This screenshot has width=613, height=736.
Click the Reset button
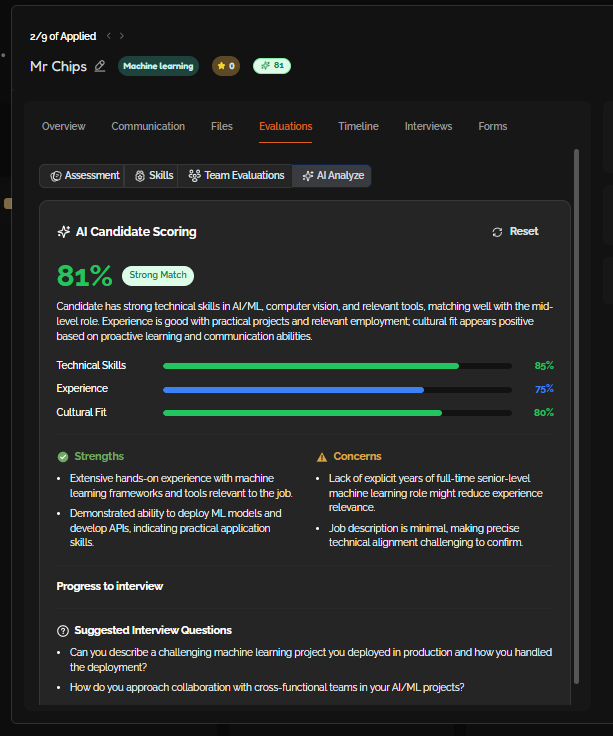515,231
